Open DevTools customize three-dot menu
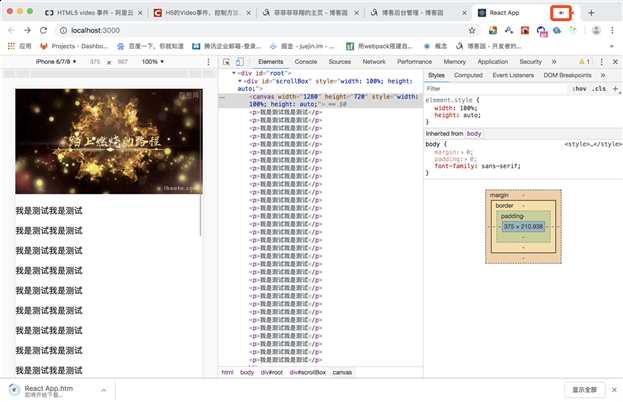623x402 pixels. (602, 62)
